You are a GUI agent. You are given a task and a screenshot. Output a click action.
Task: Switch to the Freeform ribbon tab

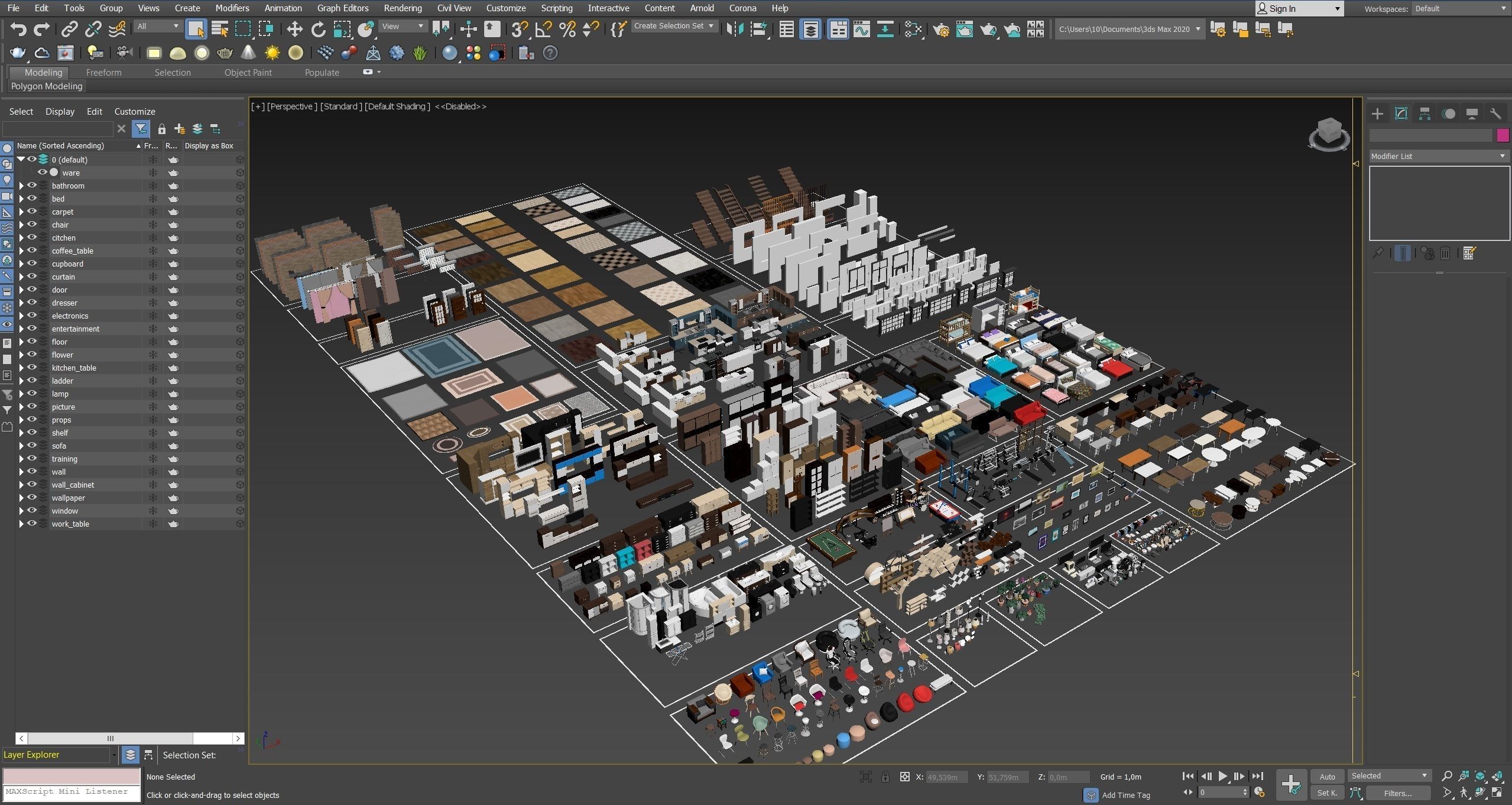(103, 72)
